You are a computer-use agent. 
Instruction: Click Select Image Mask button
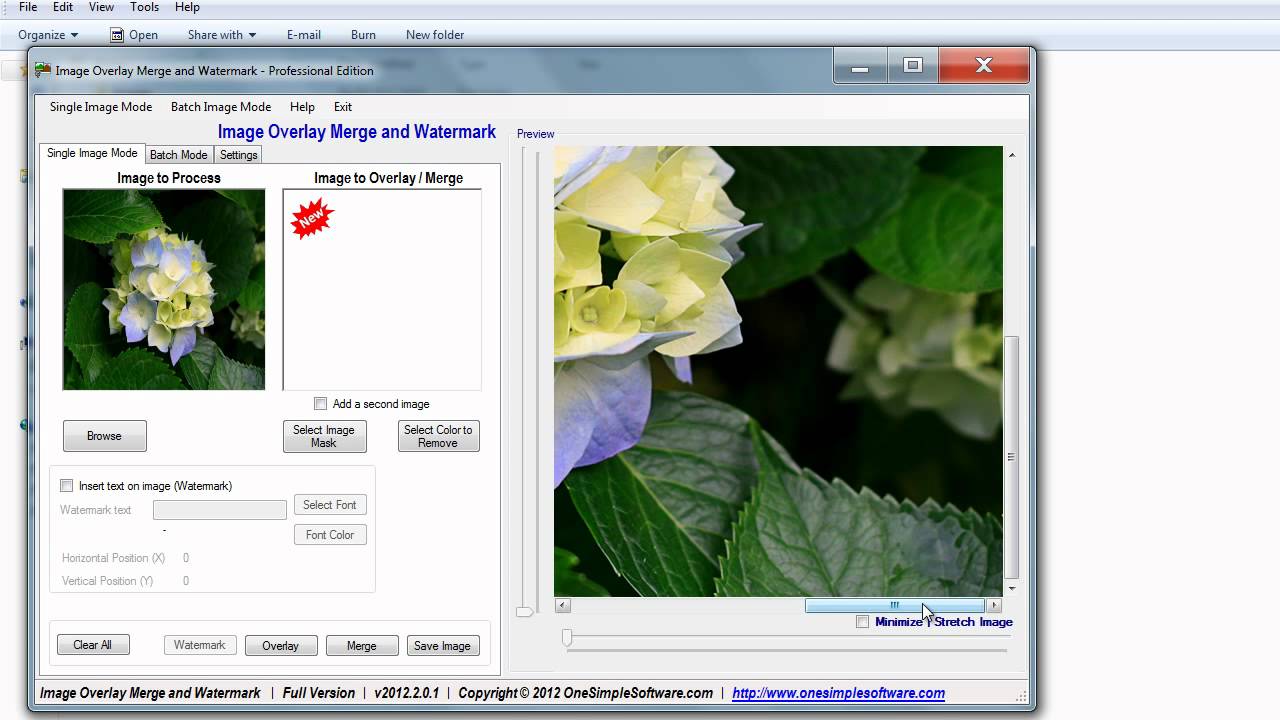tap(324, 436)
